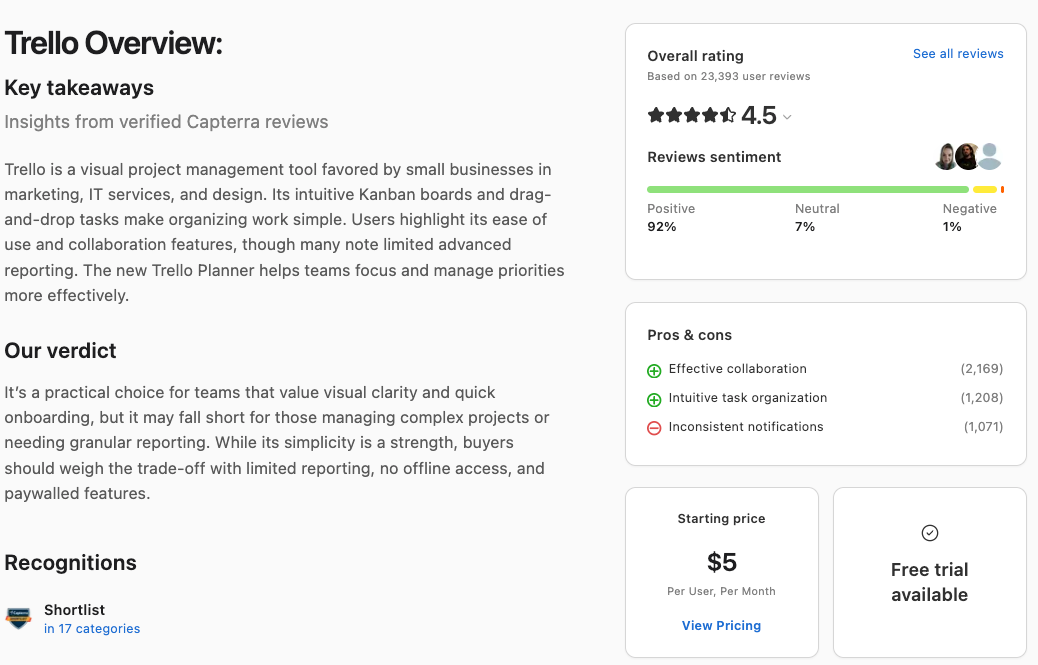Click the green plus icon beside Intuitive task organization

click(654, 398)
